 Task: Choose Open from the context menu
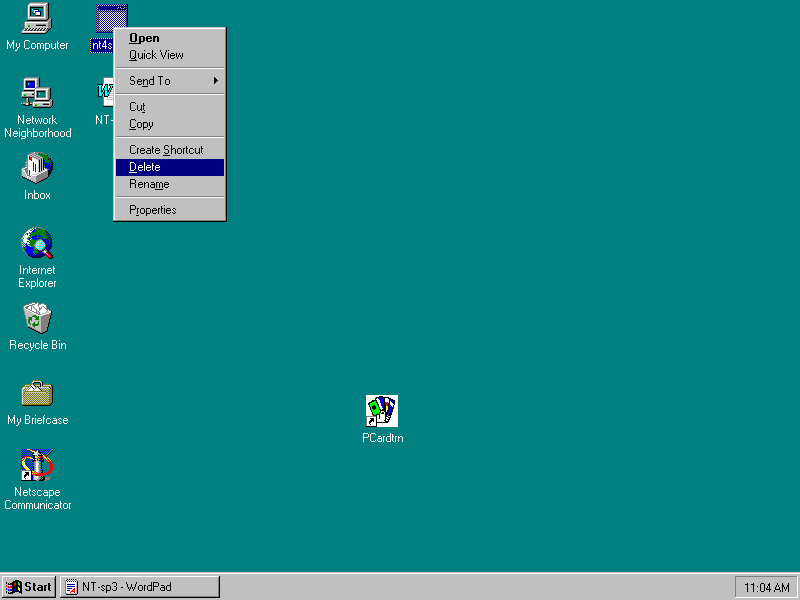tap(144, 38)
